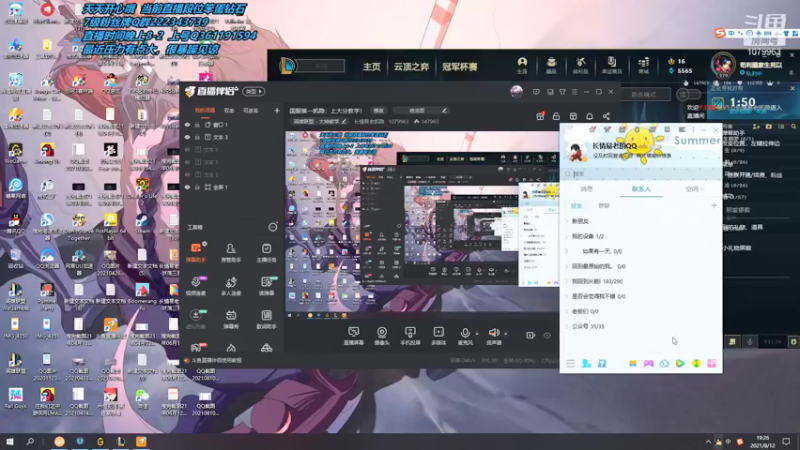
Task: Expand the 如果有一天 0/0 group
Action: [566, 251]
